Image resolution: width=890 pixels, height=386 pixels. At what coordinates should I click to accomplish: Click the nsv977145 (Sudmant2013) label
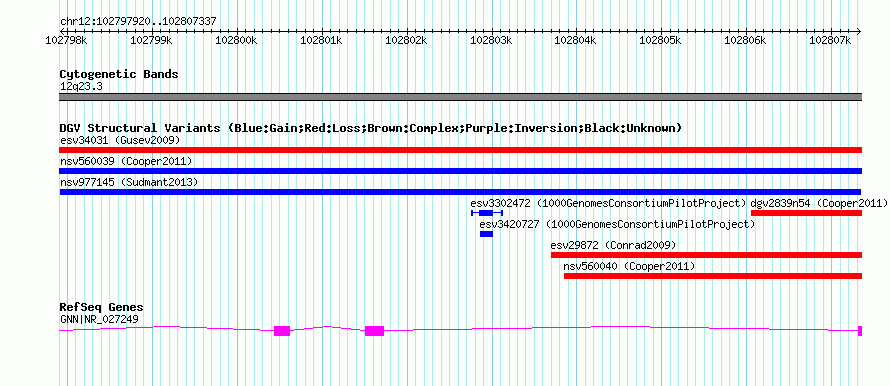129,182
